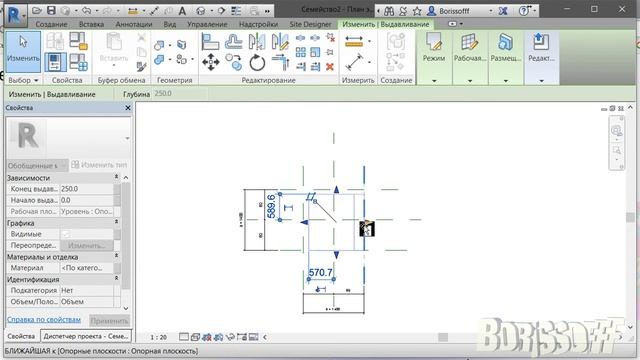640x360 pixels.
Task: Collapse the Материалы и отделка section
Action: tap(116, 256)
